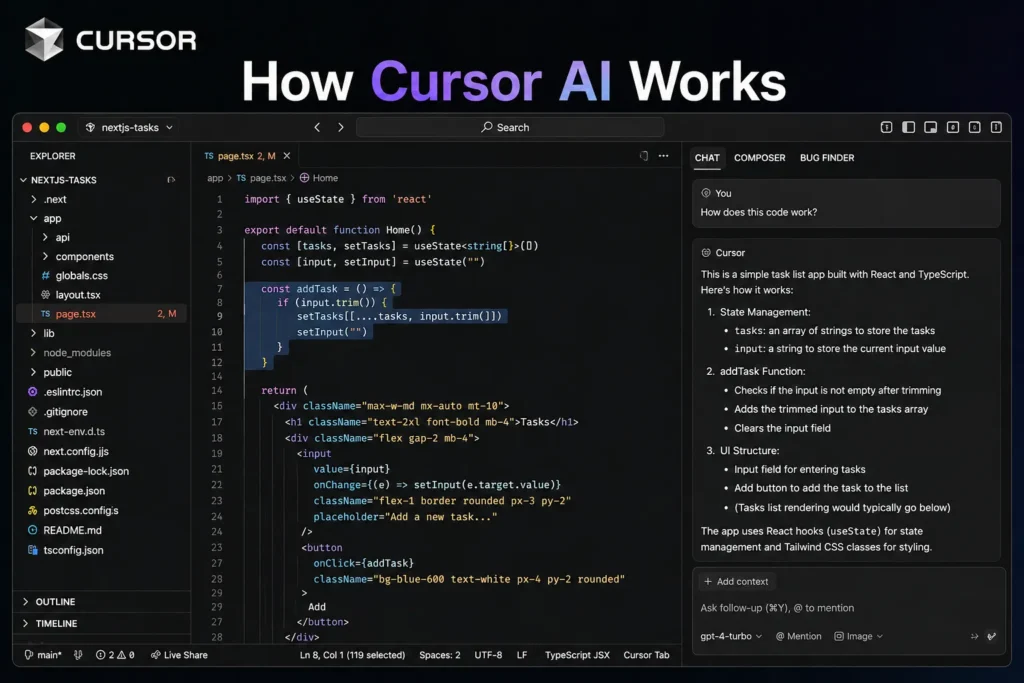The height and width of the screenshot is (683, 1024).
Task: Toggle the primary sidebar layout icon
Action: coord(908,127)
